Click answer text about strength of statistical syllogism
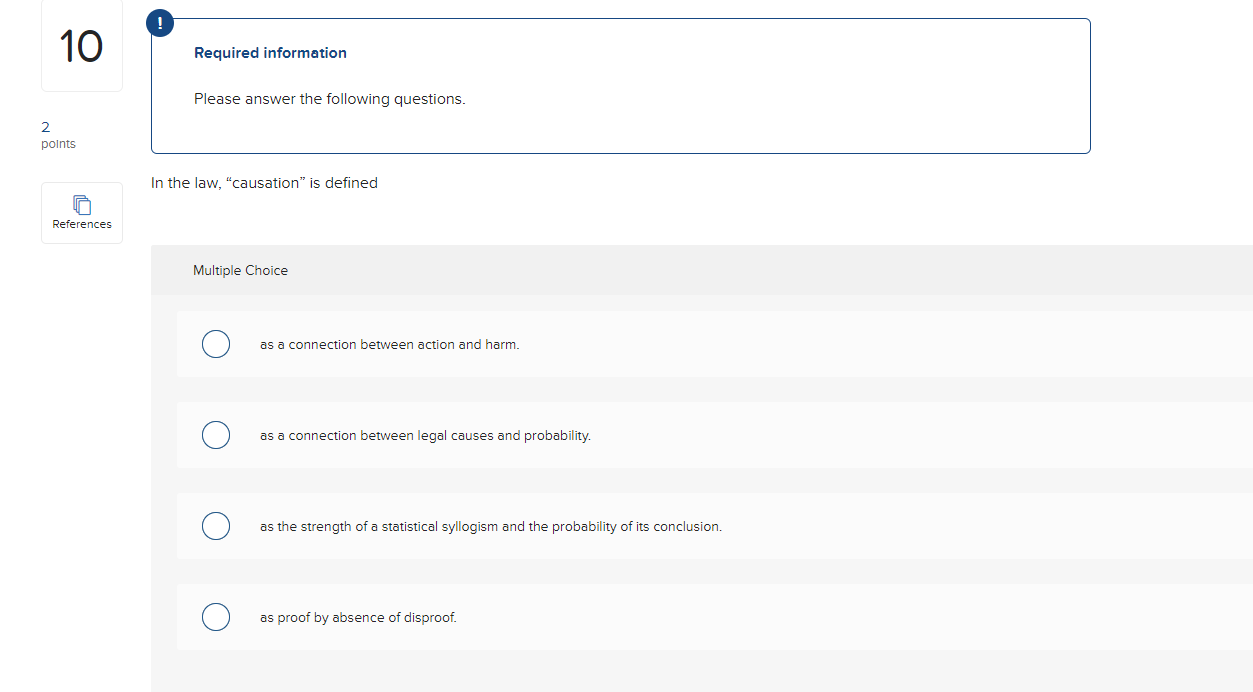The image size is (1253, 692). click(x=491, y=526)
